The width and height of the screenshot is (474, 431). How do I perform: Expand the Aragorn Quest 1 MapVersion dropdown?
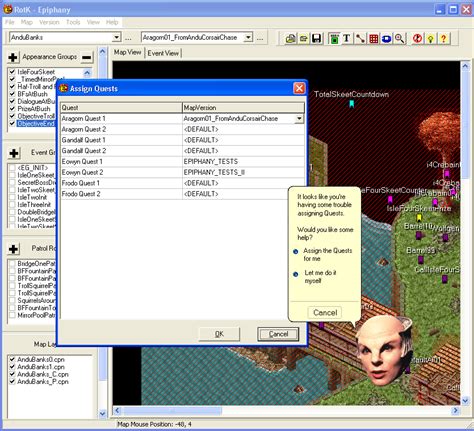299,119
